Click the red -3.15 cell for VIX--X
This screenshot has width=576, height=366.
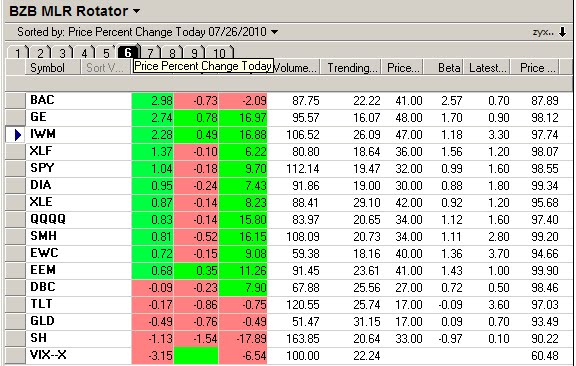(x=153, y=356)
